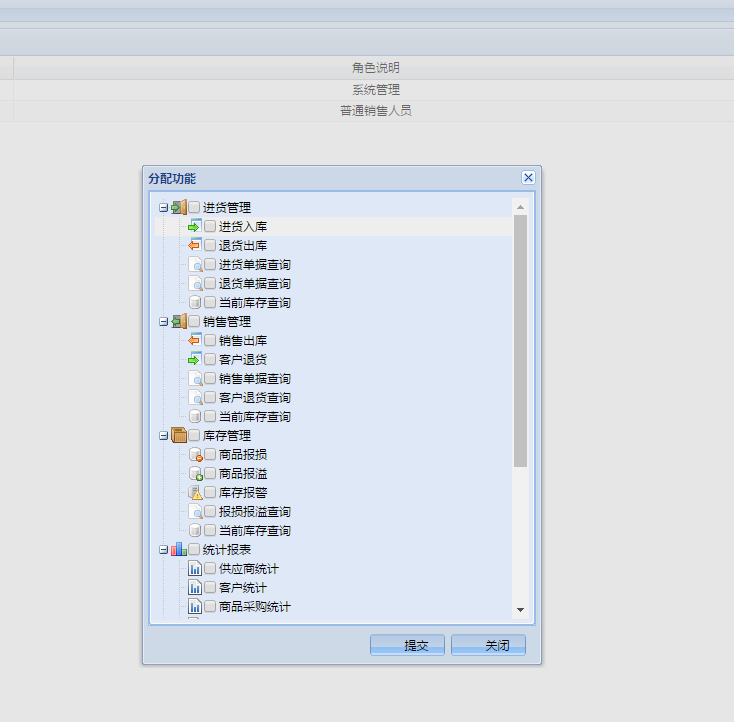Check the 库存报警 checkbox
Screen dimensions: 734x722
210,492
